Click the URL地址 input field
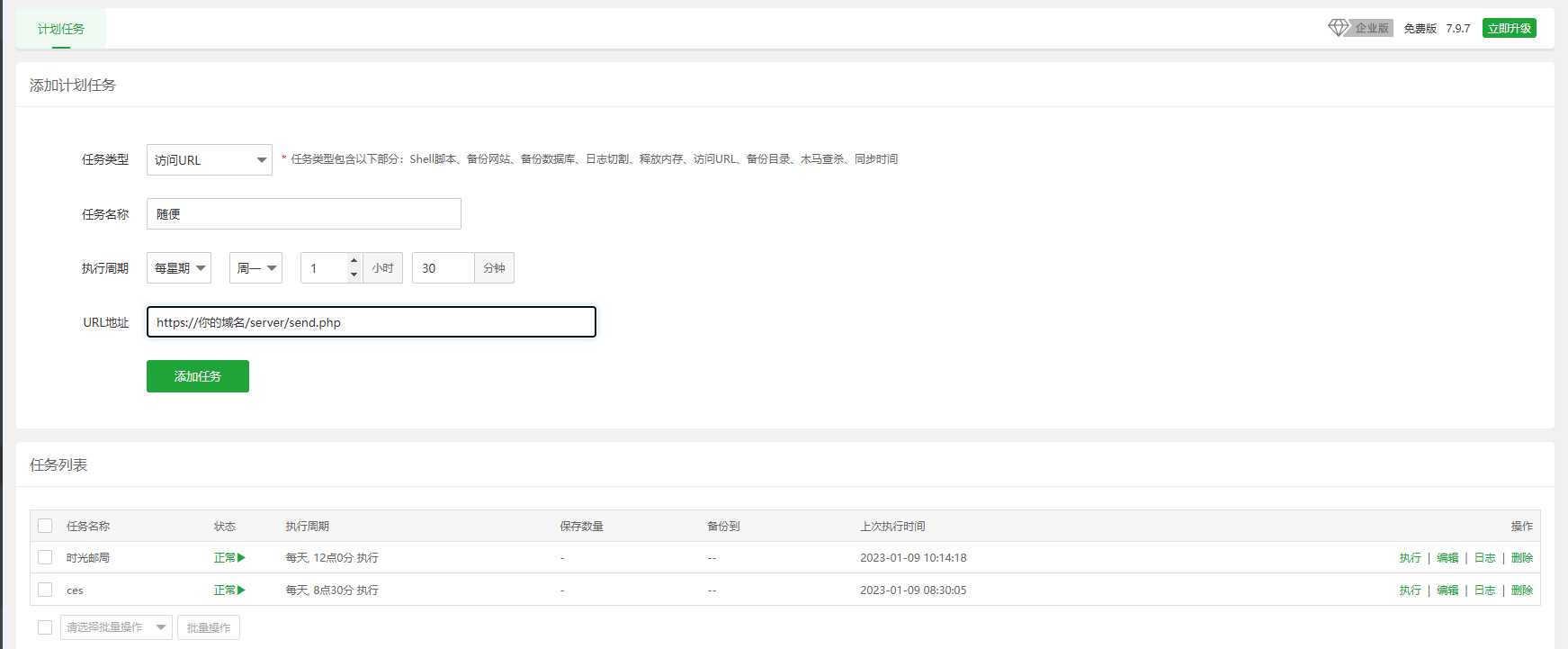This screenshot has height=649, width=1568. tap(372, 322)
